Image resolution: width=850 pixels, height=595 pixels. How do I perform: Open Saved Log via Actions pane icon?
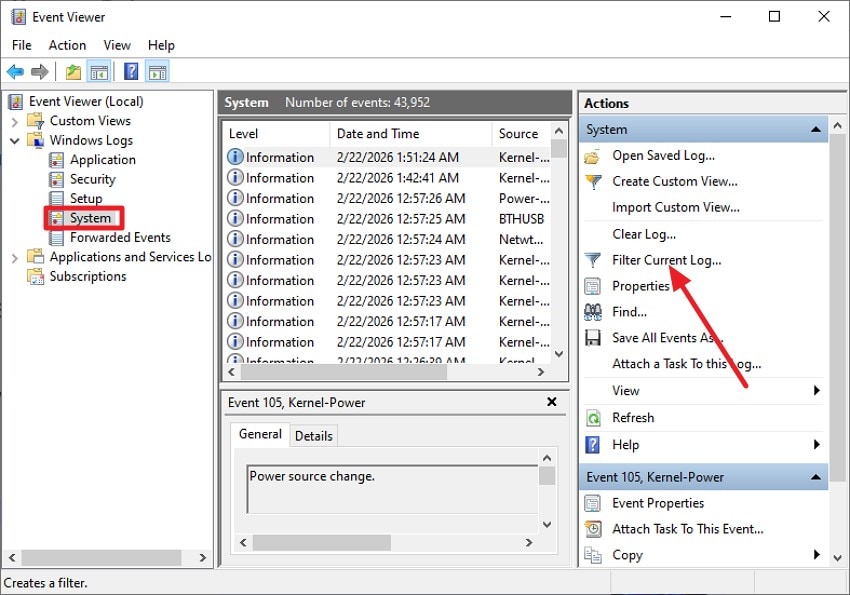(x=592, y=155)
